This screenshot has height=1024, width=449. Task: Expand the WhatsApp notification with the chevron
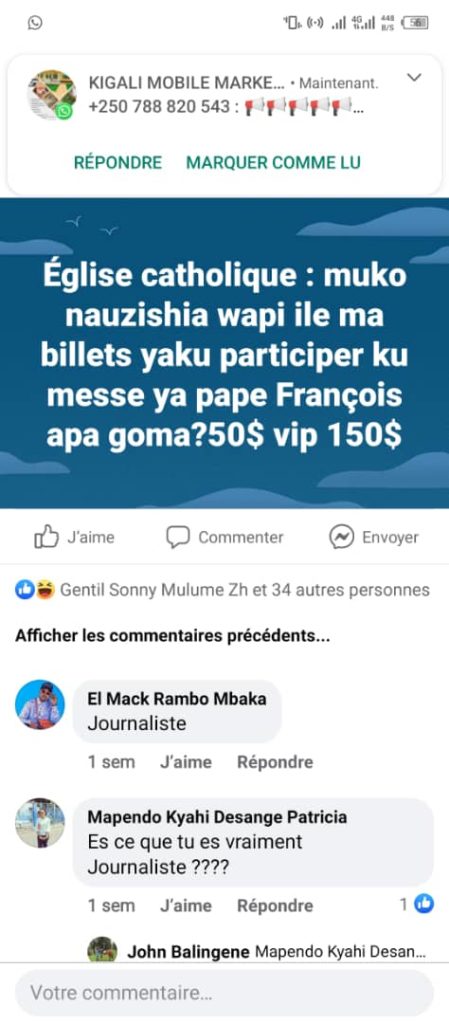tap(414, 78)
